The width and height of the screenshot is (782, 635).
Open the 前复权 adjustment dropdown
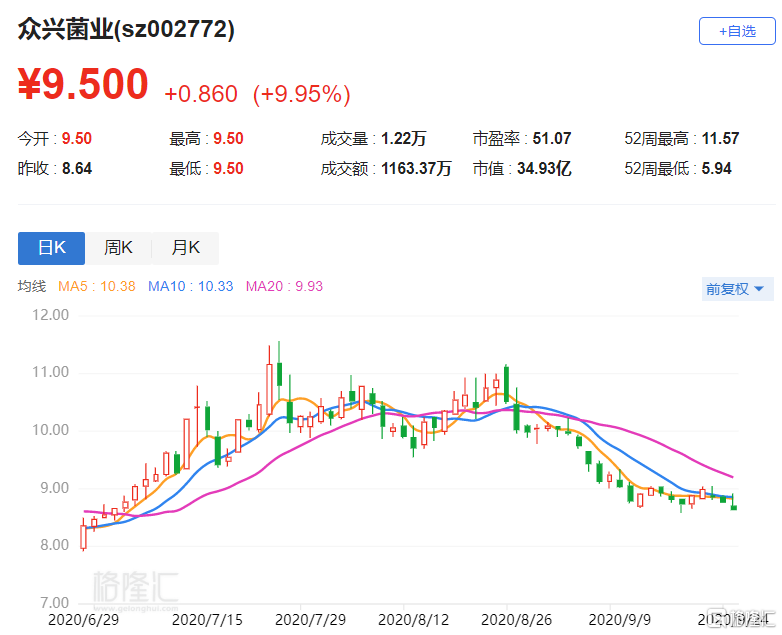tap(737, 289)
